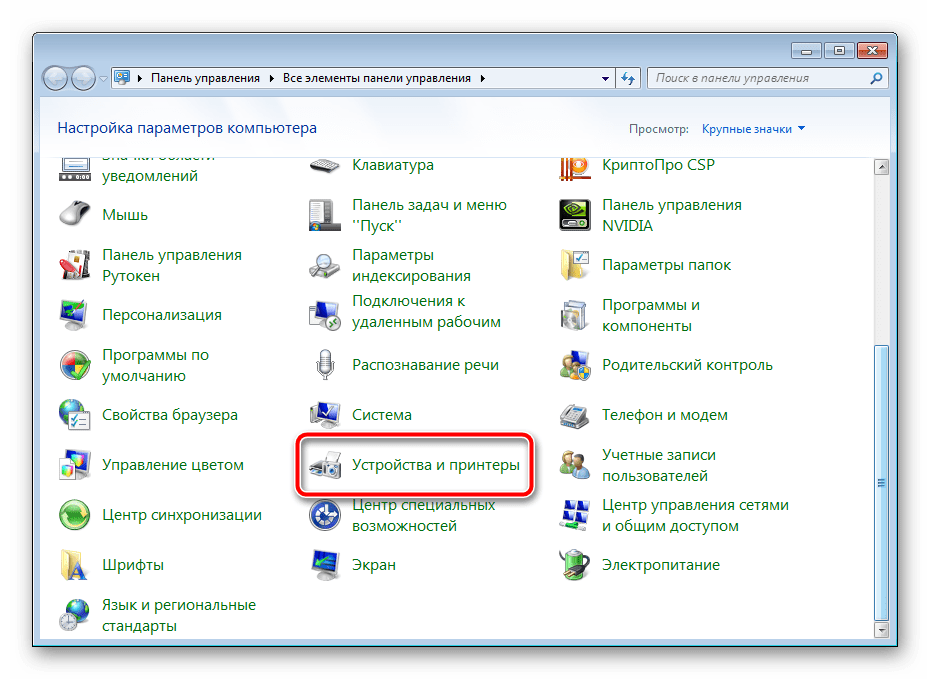Open the Центр синхронизации green icon
This screenshot has width=930, height=679.
75,515
